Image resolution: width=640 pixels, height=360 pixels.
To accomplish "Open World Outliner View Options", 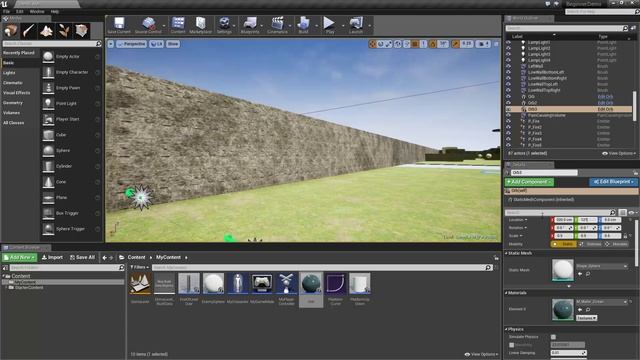I will (x=619, y=153).
